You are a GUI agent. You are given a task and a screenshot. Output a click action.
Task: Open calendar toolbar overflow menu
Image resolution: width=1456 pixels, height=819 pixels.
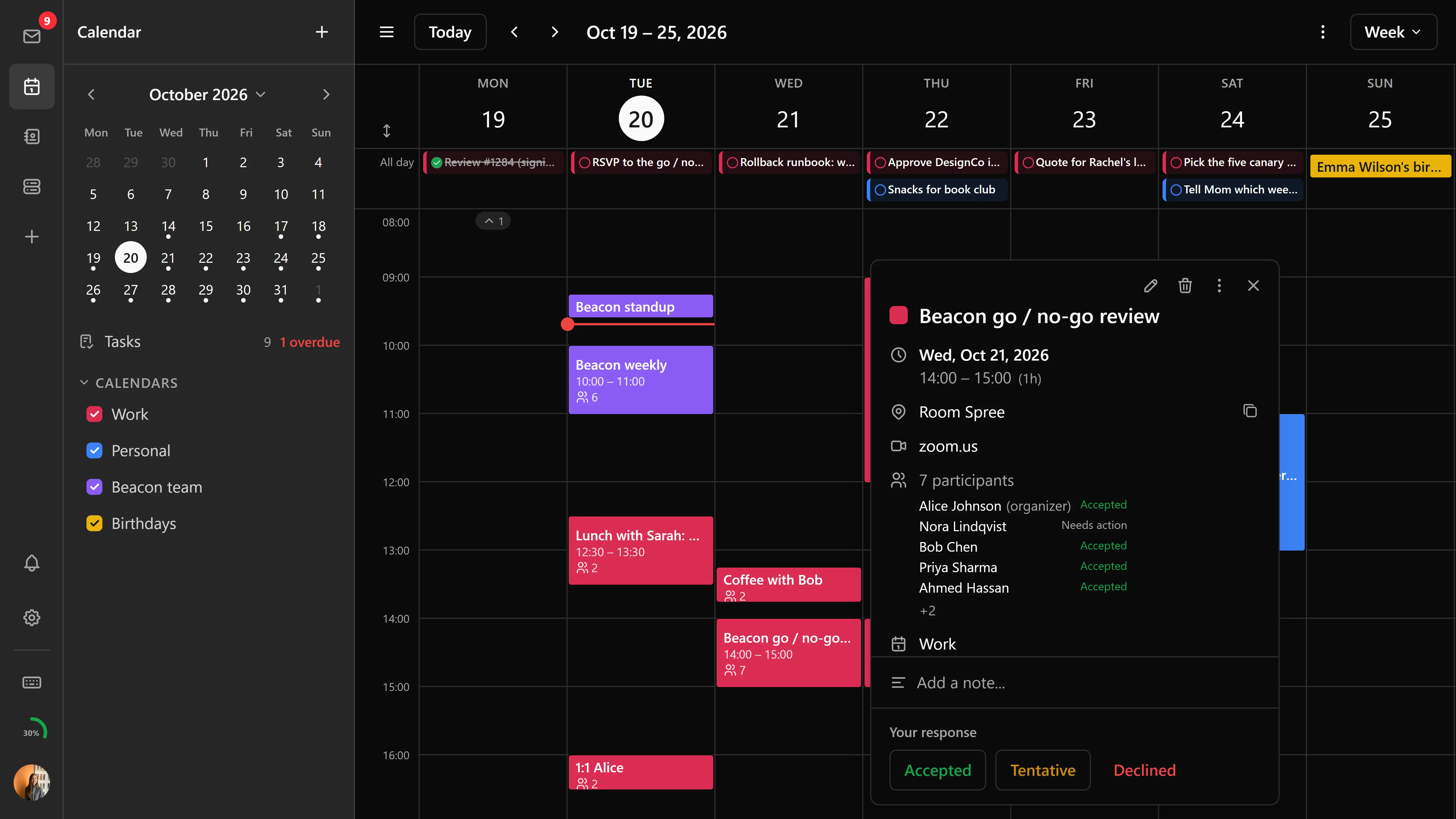[1323, 32]
